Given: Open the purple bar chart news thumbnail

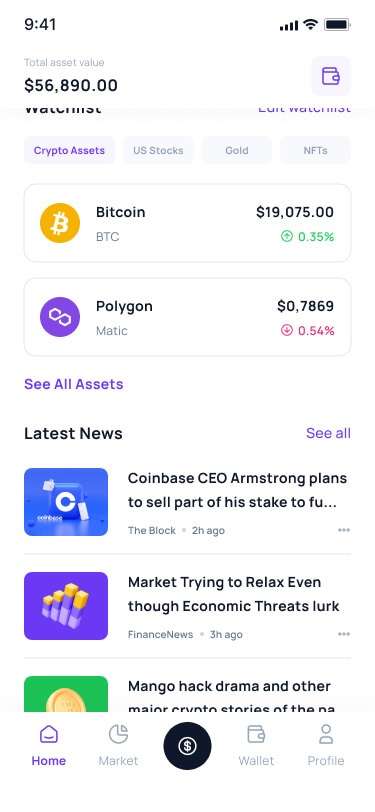Looking at the screenshot, I should 66,606.
